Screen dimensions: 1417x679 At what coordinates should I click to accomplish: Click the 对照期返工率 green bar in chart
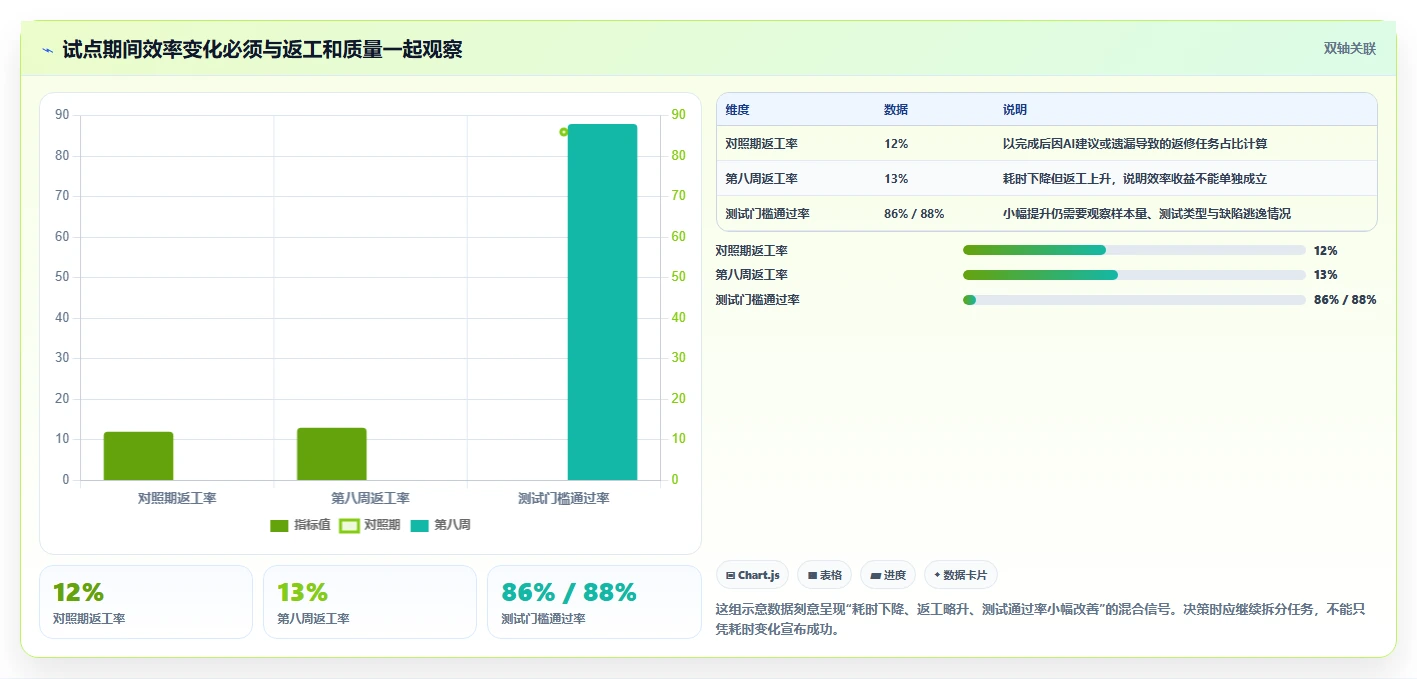(138, 456)
